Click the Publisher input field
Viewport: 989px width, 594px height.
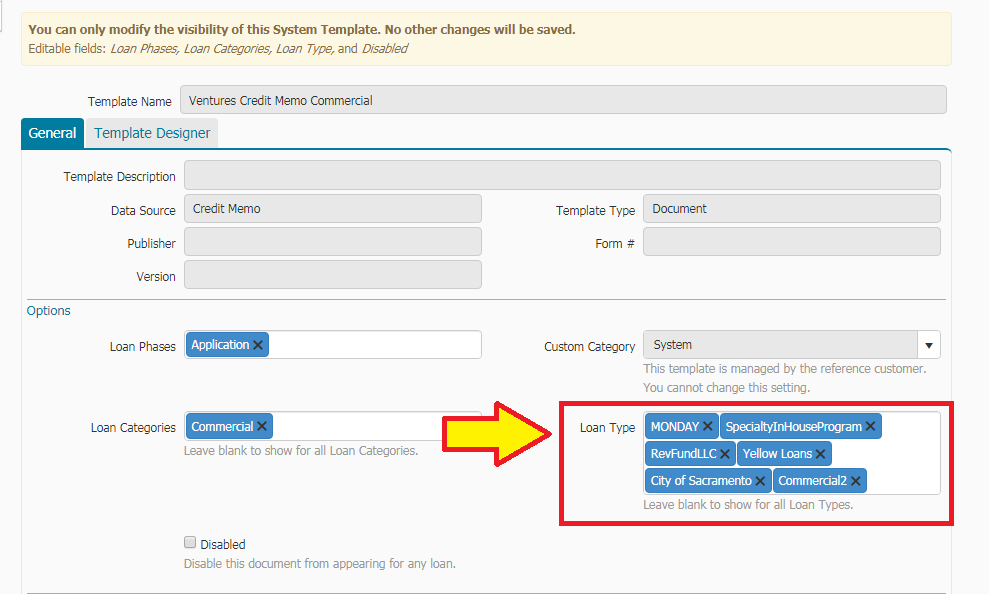point(332,241)
